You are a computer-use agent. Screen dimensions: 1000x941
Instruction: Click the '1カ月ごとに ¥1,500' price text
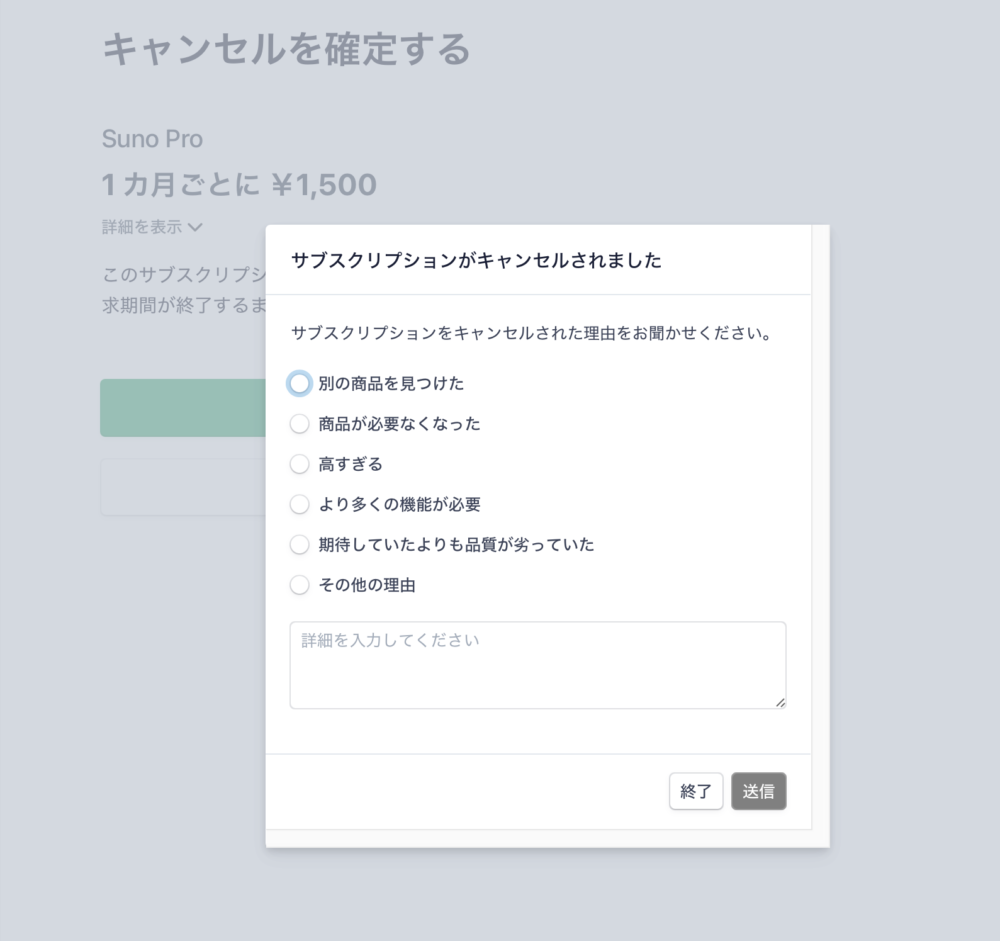(x=239, y=185)
